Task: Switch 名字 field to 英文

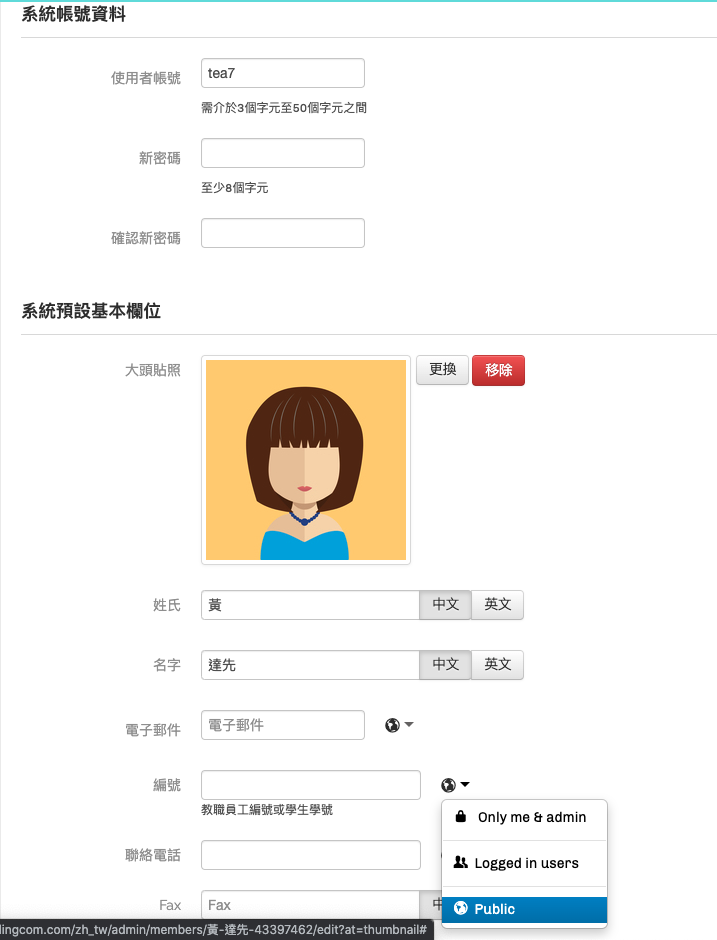Action: coord(497,665)
